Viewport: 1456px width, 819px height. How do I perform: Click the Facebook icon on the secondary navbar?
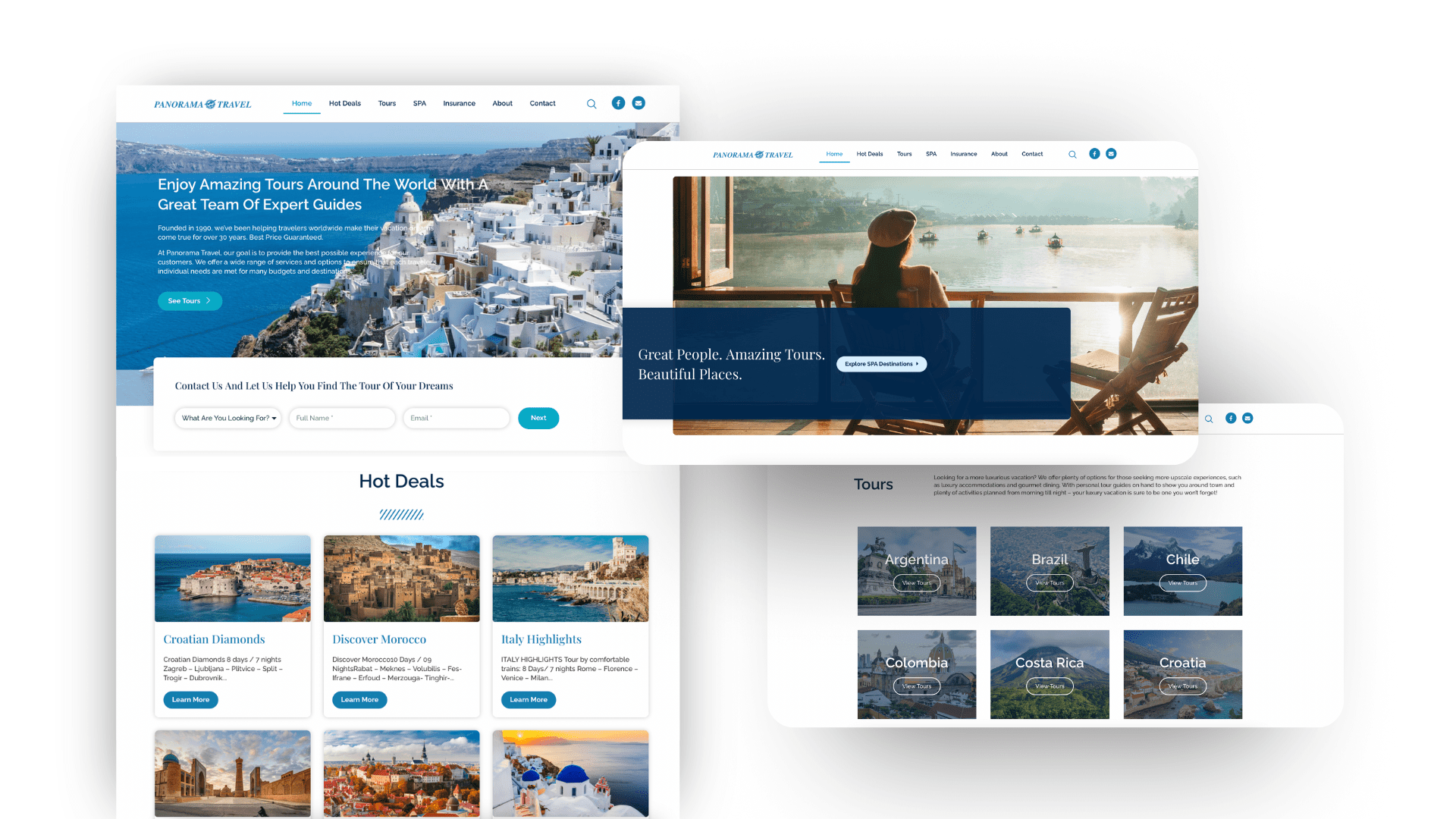tap(1094, 154)
